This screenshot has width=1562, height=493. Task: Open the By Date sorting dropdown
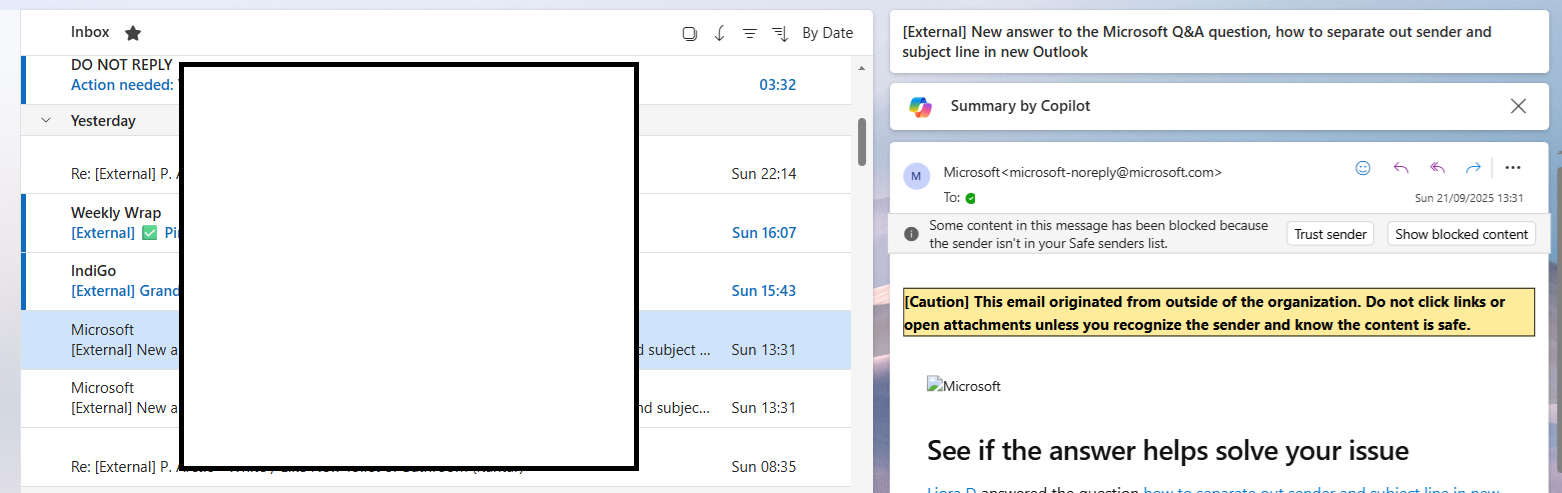827,33
